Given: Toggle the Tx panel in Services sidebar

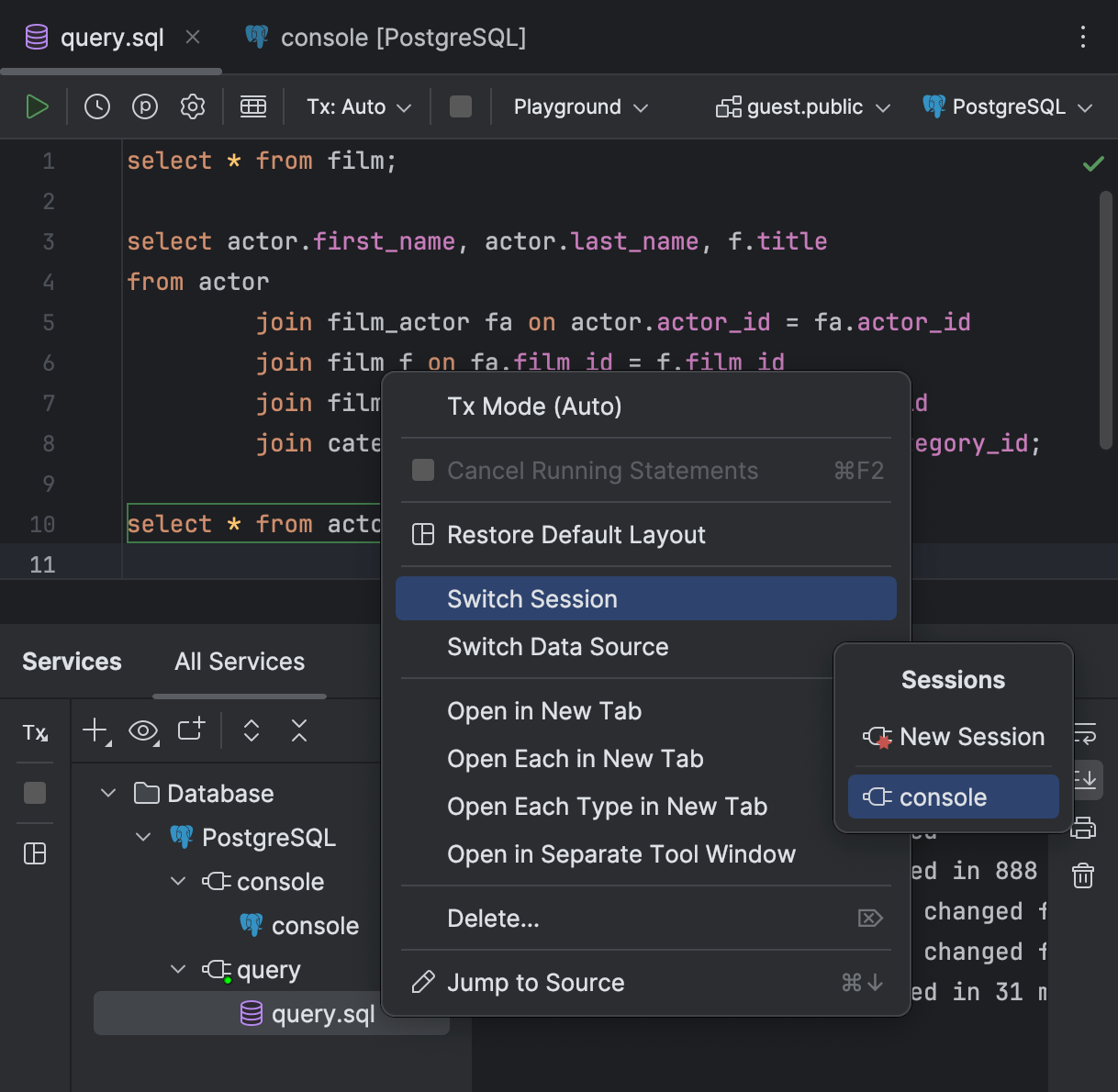Looking at the screenshot, I should (35, 732).
